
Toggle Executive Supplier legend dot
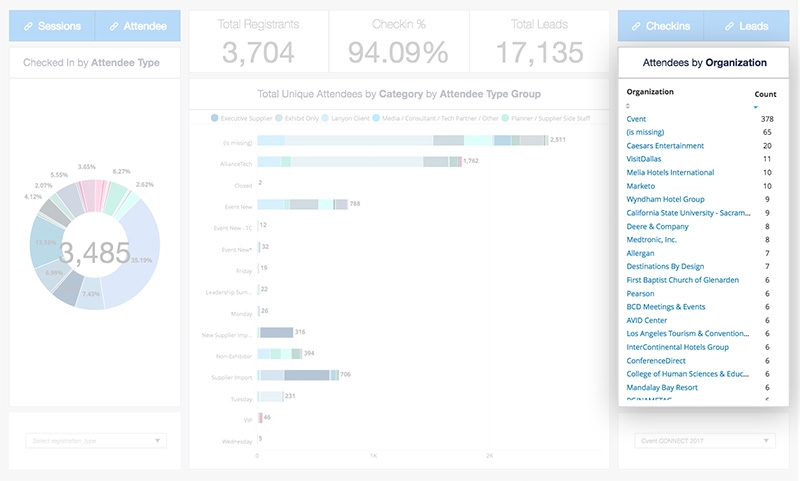click(x=215, y=118)
